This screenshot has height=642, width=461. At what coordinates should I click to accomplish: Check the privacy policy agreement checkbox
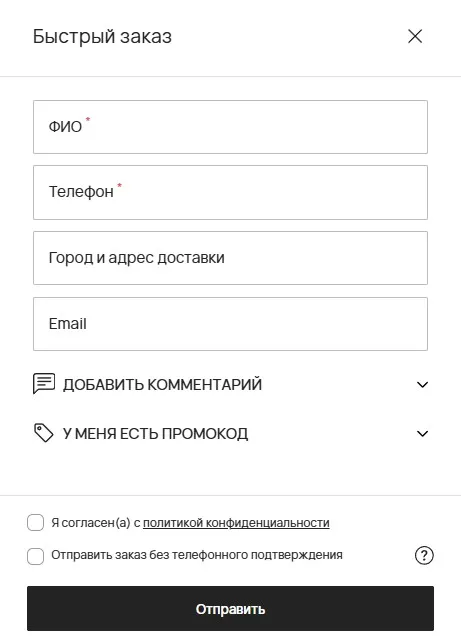point(36,523)
